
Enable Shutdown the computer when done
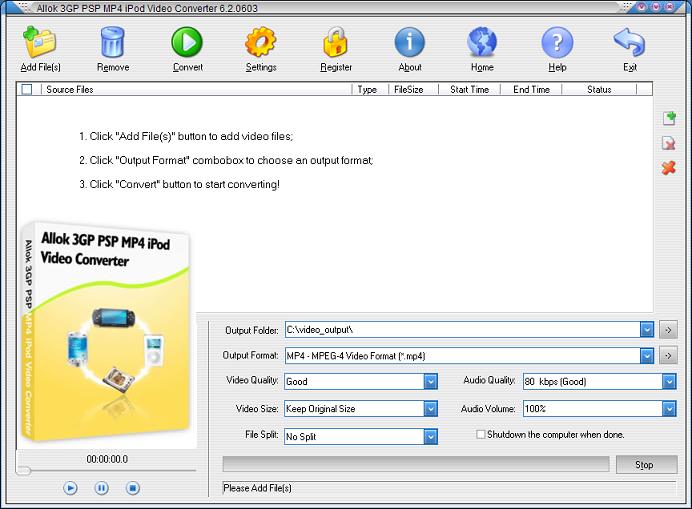coord(481,434)
